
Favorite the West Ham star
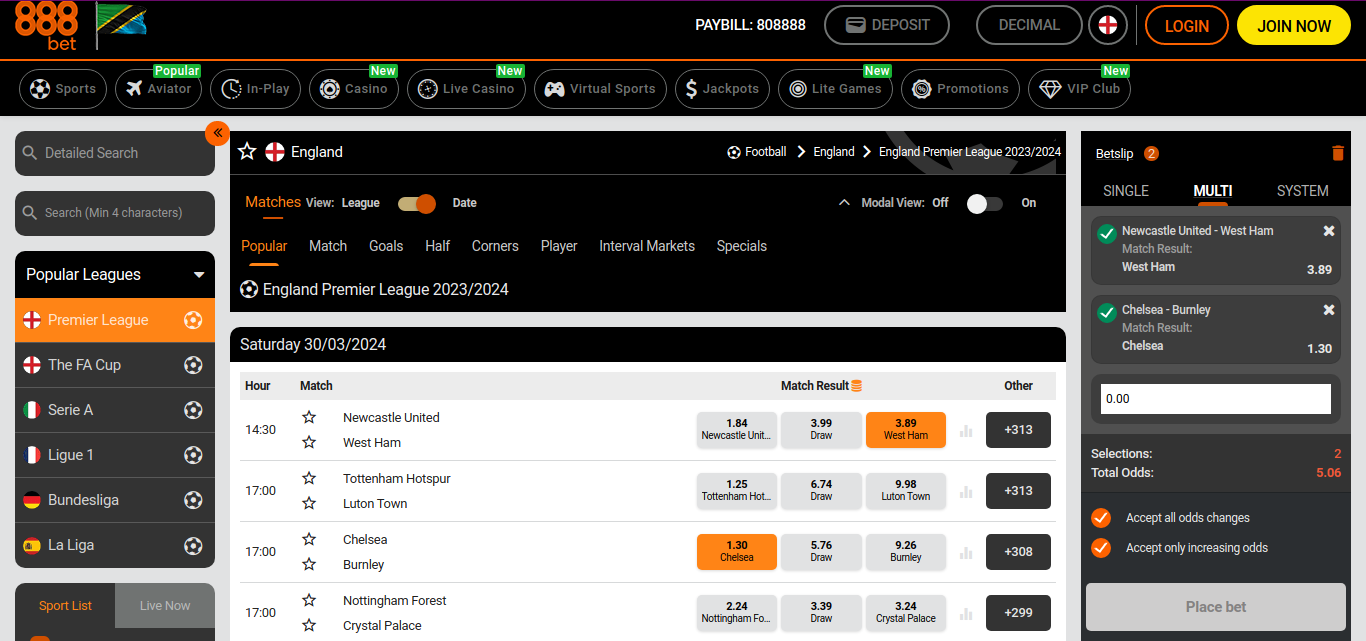click(x=309, y=442)
